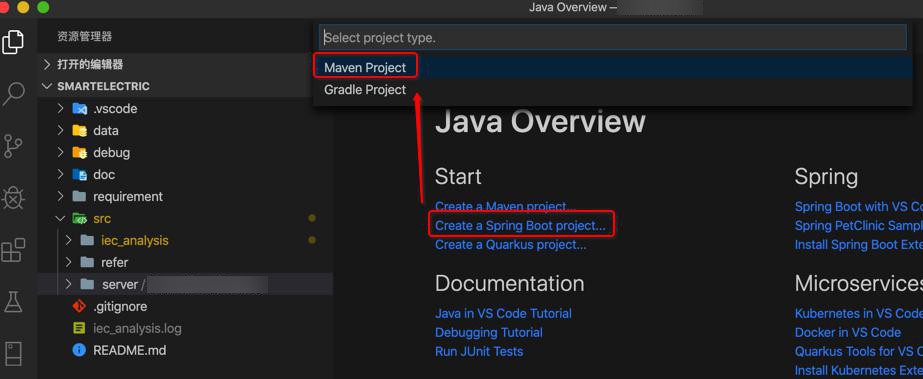Click the iec_analysis folder icon
The height and width of the screenshot is (379, 923).
click(87, 240)
